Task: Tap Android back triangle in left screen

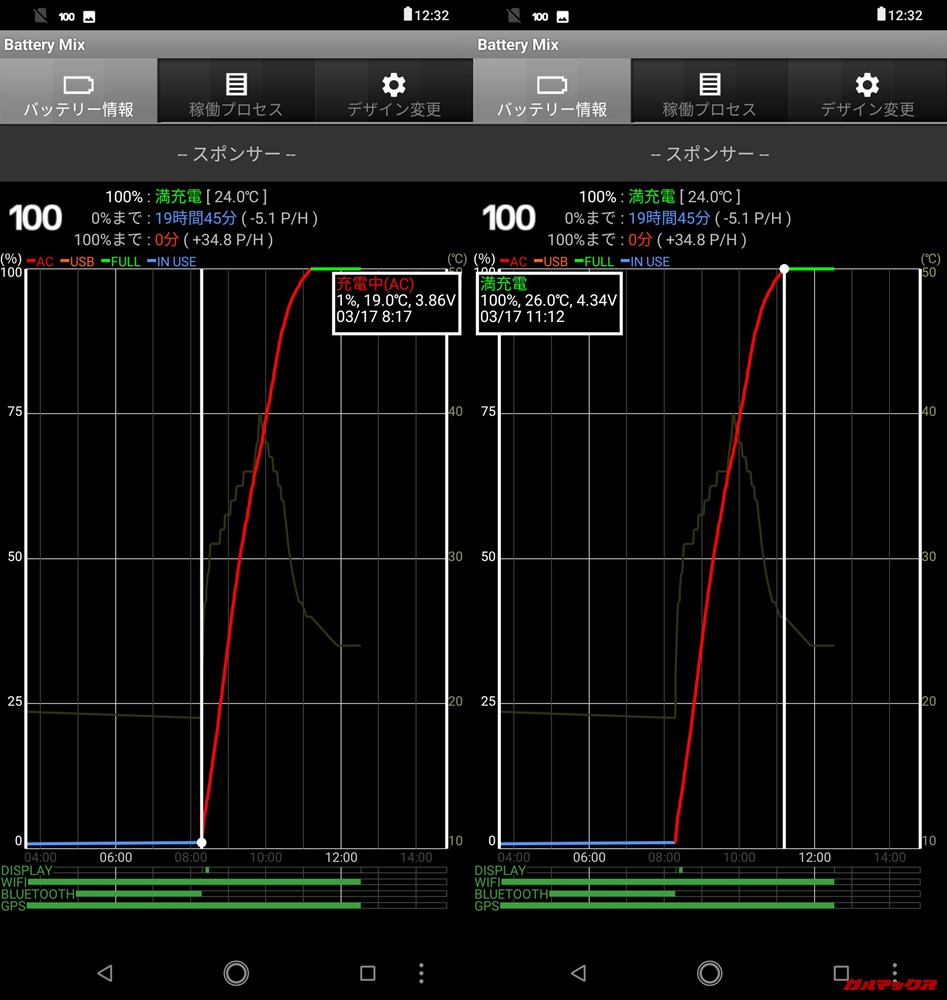Action: [105, 972]
